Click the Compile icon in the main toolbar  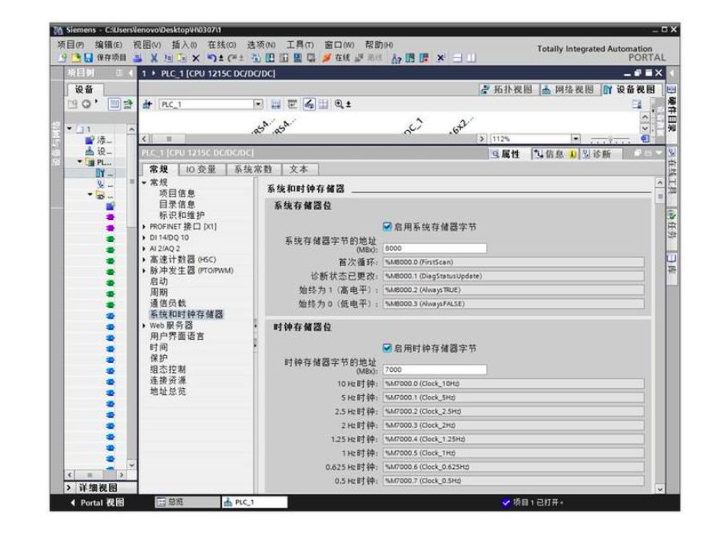click(x=256, y=58)
